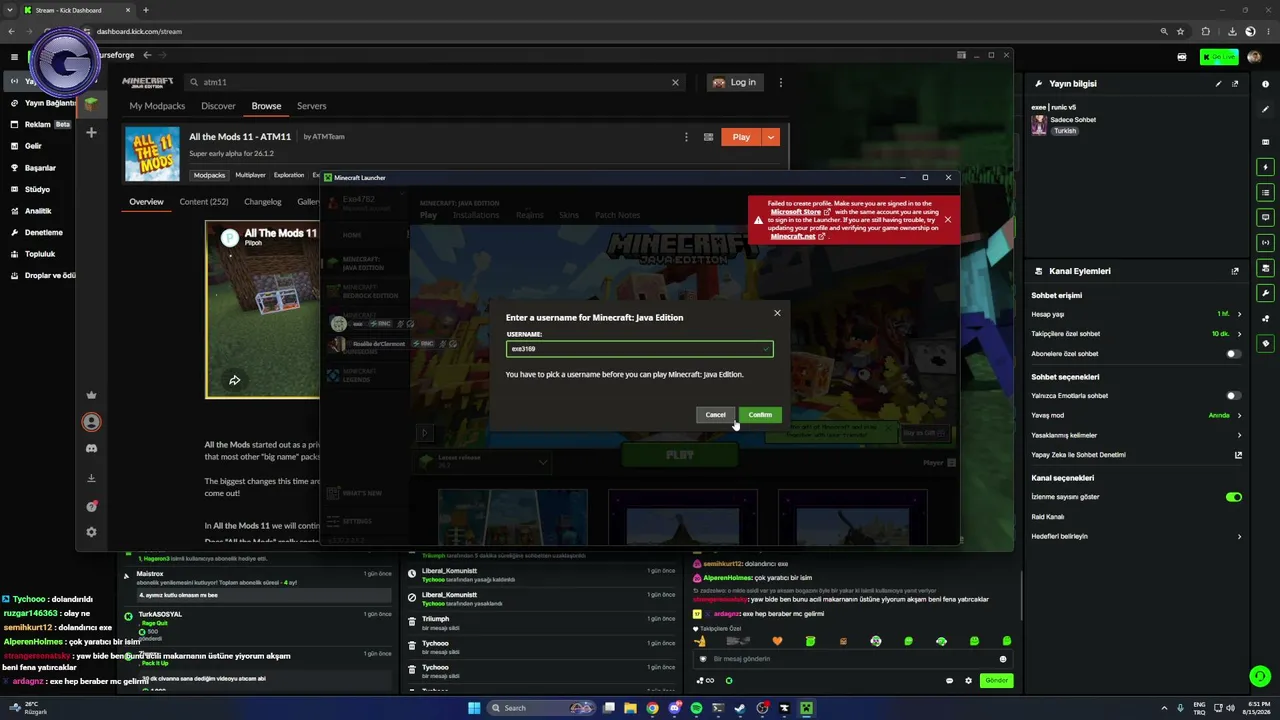Screen dimensions: 1280x720
Task: Expand the Hesap yaşı setting
Action: 1239,315
